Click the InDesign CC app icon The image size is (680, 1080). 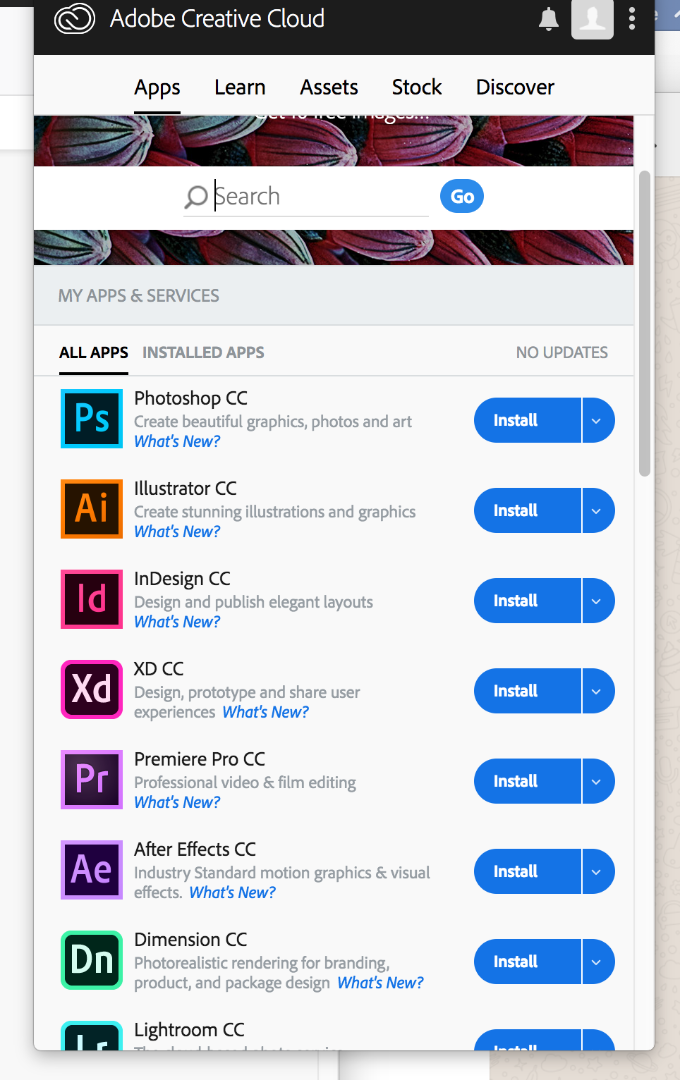point(91,599)
